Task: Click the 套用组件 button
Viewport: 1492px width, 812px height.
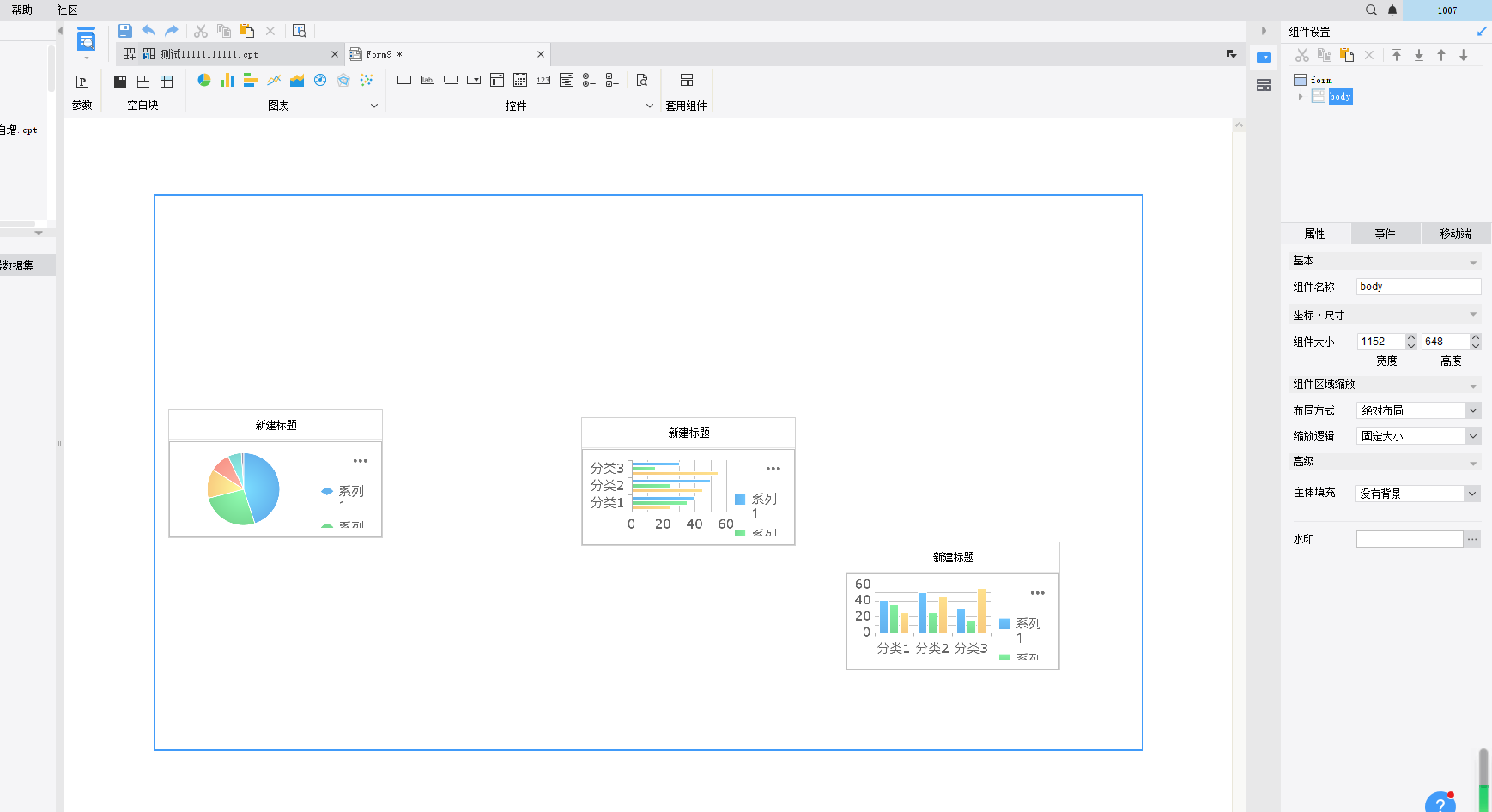Action: tap(686, 91)
